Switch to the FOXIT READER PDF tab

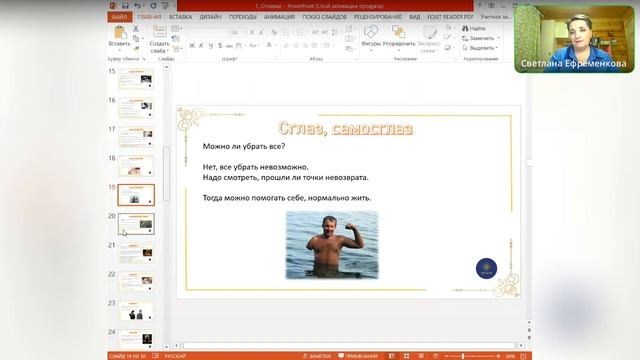450,17
